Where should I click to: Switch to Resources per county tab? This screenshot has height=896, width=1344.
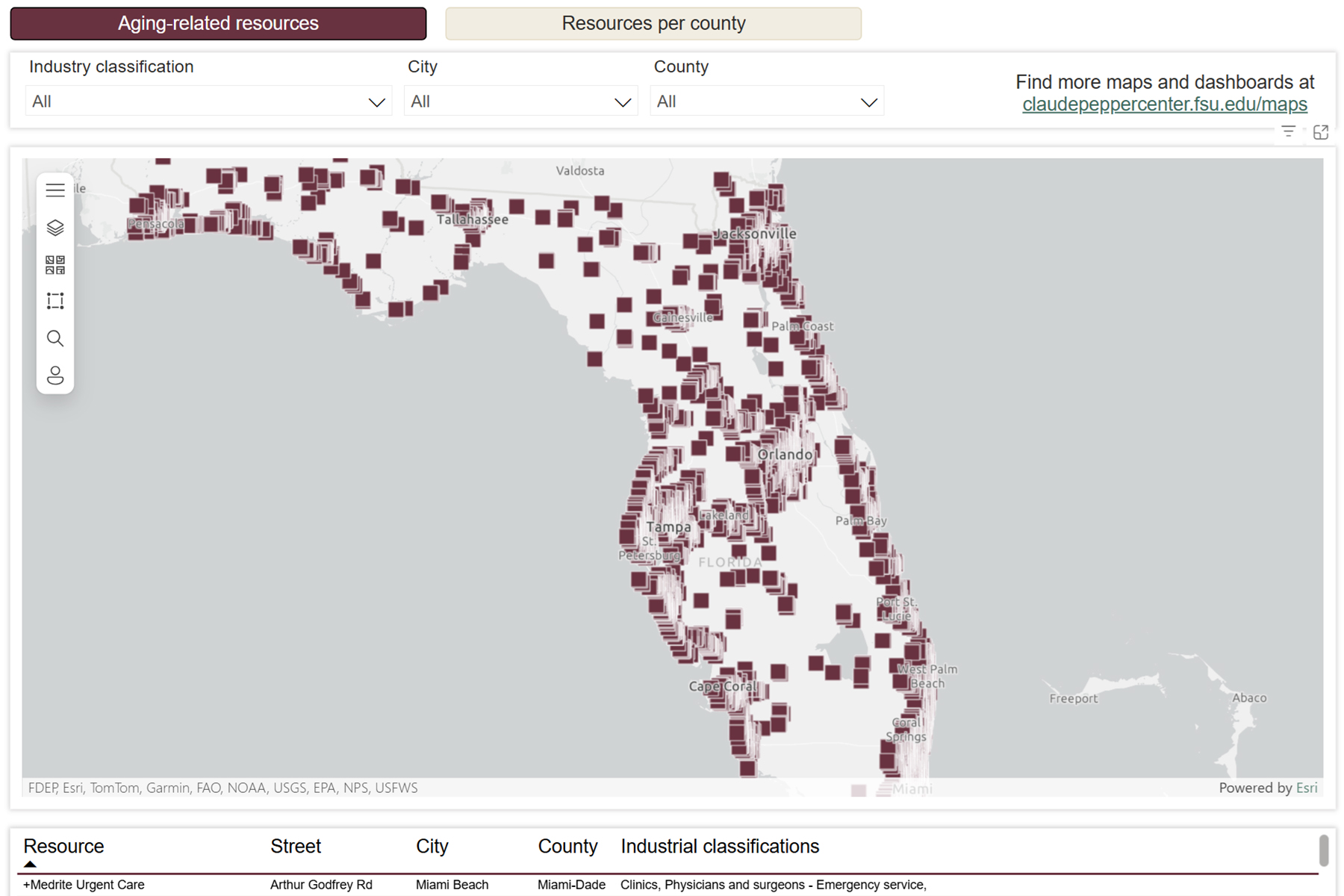click(653, 24)
